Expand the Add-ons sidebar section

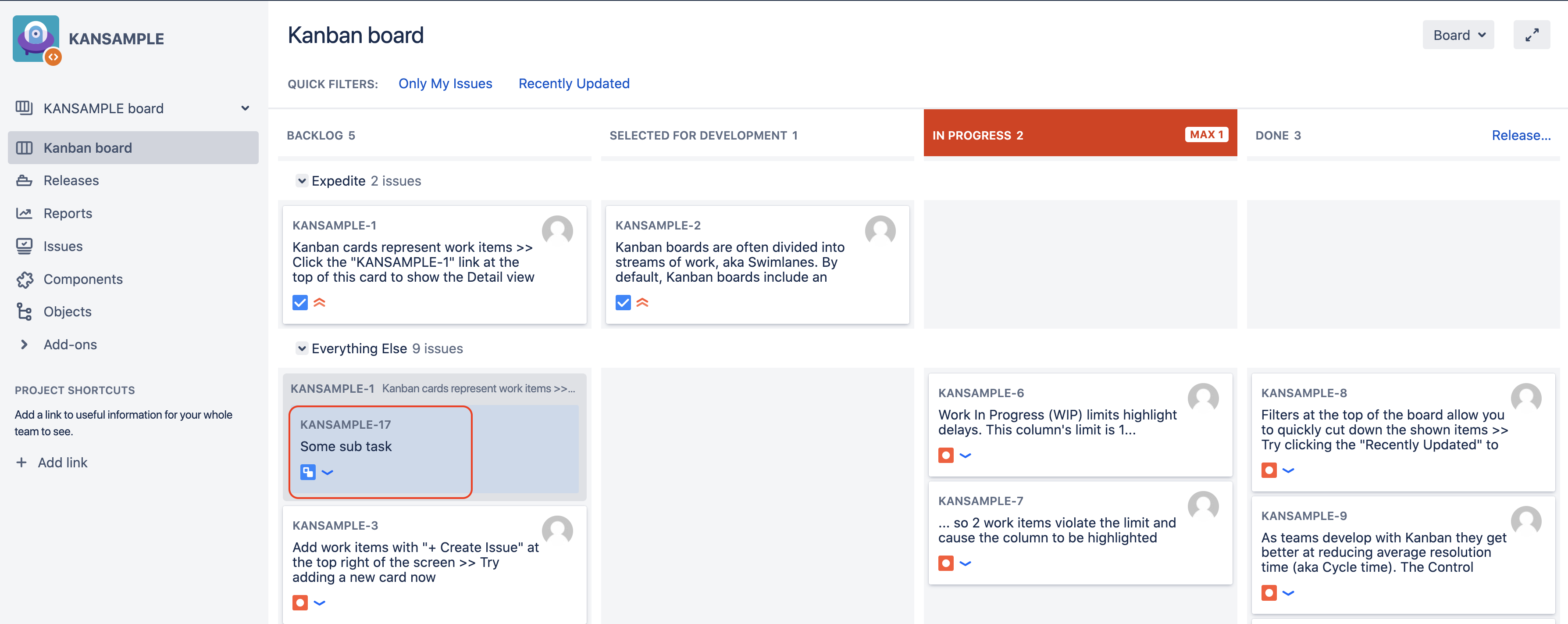tap(25, 344)
